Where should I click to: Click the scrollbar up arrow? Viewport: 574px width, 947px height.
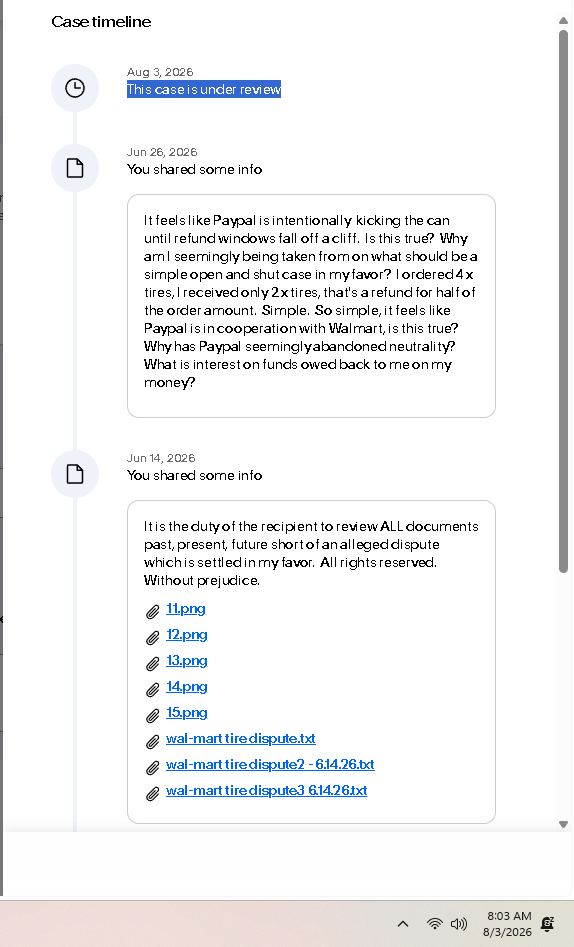pyautogui.click(x=563, y=21)
